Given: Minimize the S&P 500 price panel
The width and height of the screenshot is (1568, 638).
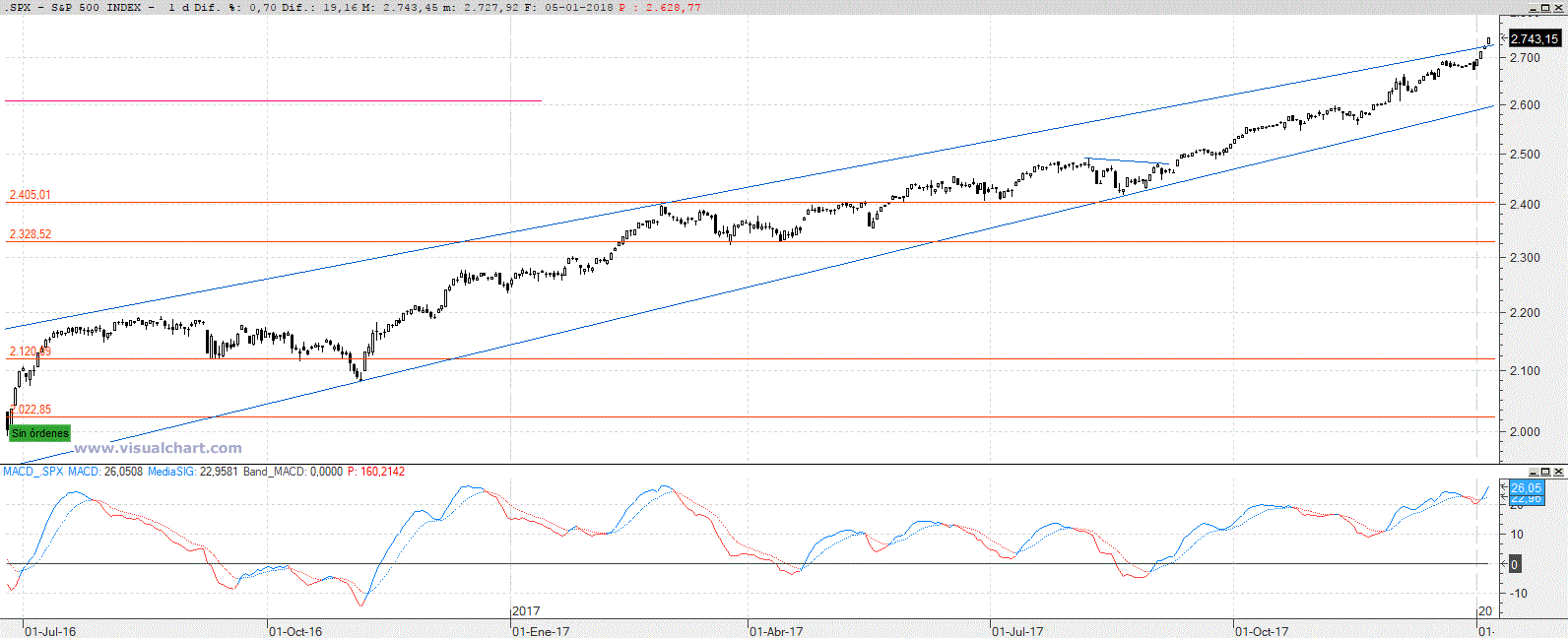Looking at the screenshot, I should click(x=1533, y=9).
